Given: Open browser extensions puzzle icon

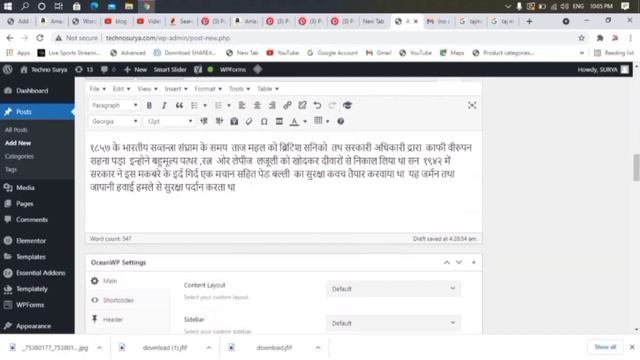Looking at the screenshot, I should pyautogui.click(x=600, y=38).
